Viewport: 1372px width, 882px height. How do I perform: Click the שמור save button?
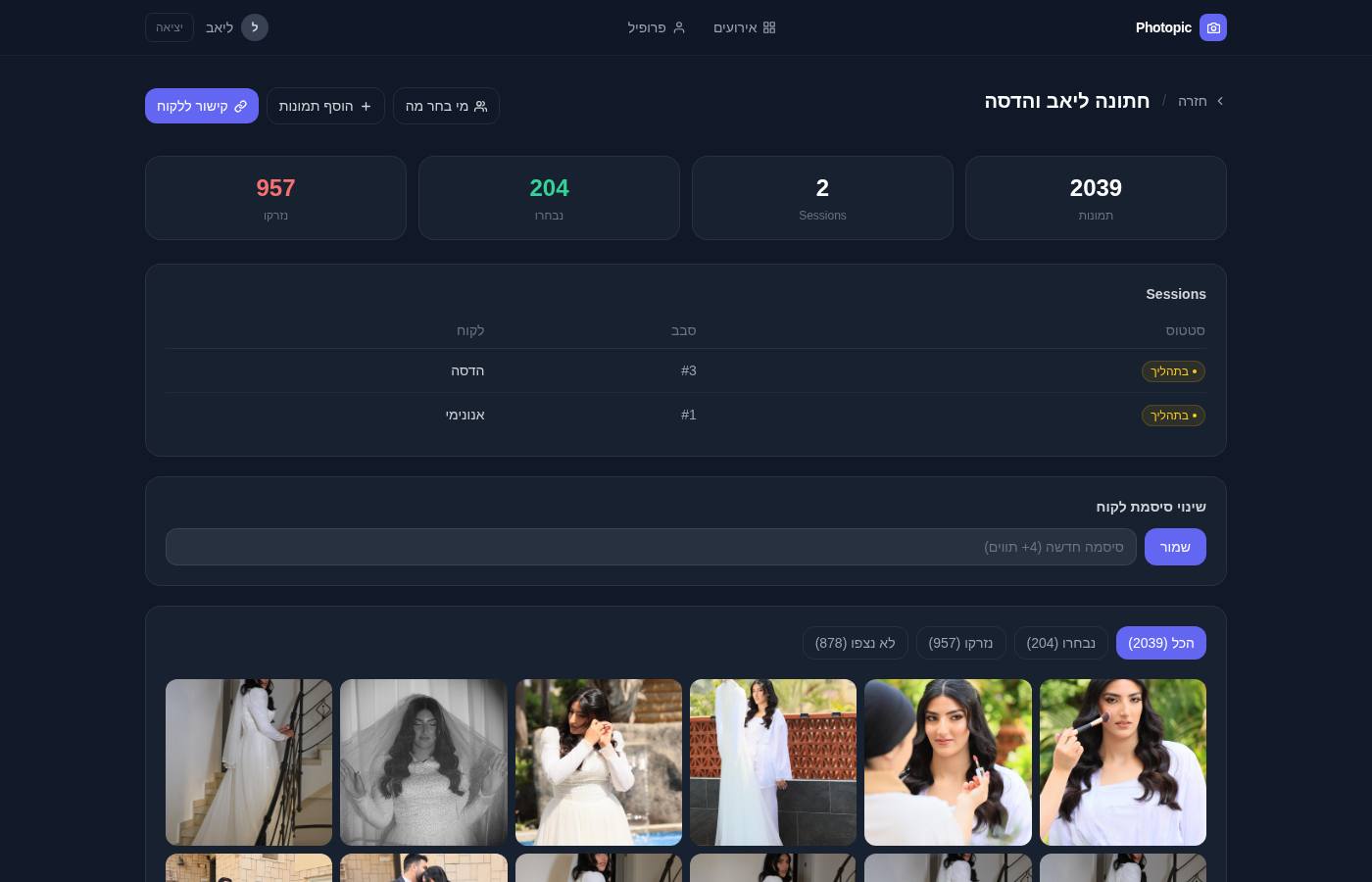point(1175,547)
